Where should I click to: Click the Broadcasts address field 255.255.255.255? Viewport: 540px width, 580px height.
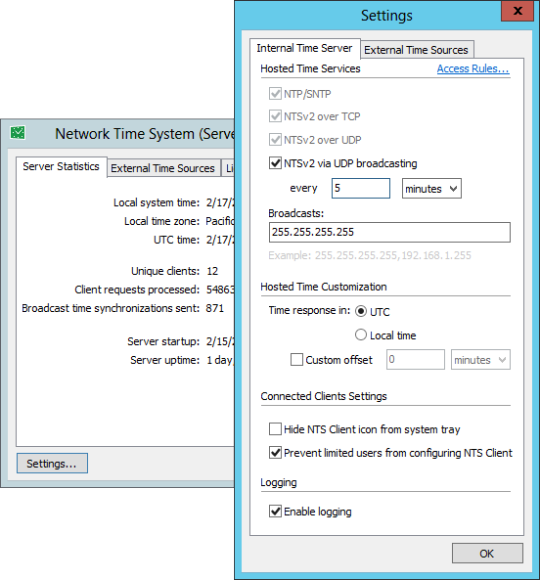[389, 232]
